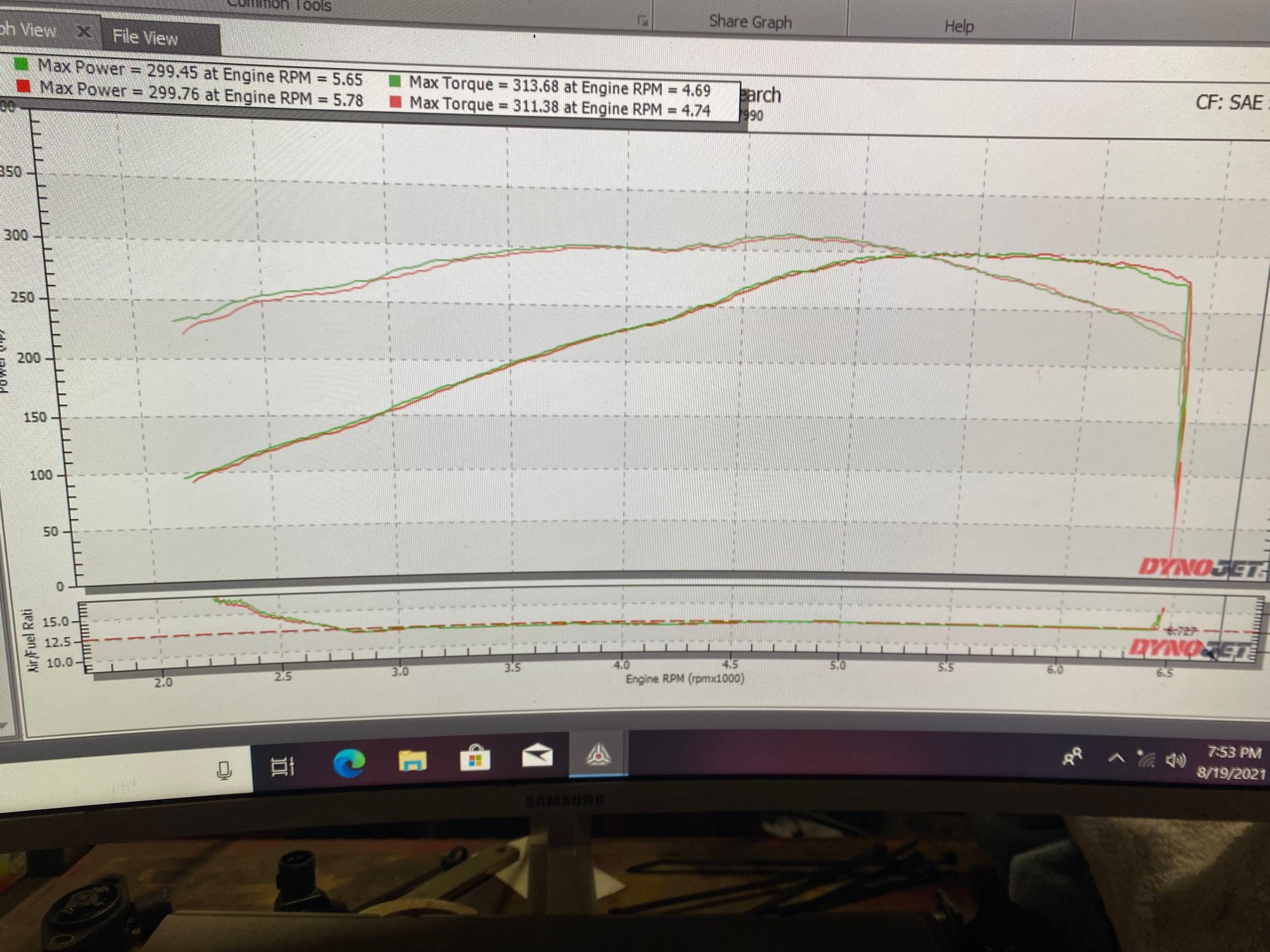1270x952 pixels.
Task: Open the Wi-Fi network status icon
Action: 1146,758
